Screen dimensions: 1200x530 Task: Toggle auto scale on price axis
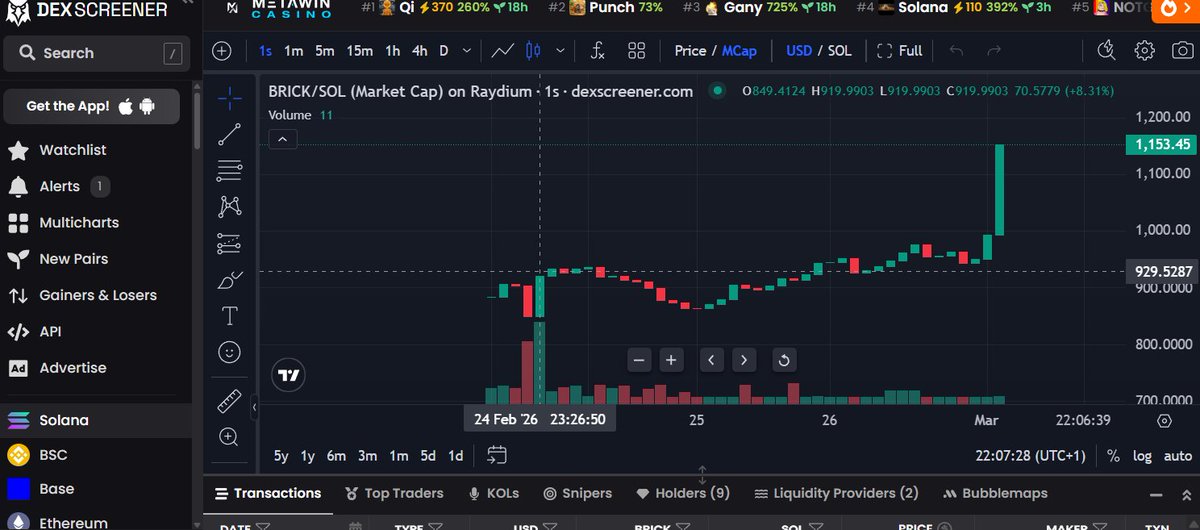pyautogui.click(x=1178, y=456)
